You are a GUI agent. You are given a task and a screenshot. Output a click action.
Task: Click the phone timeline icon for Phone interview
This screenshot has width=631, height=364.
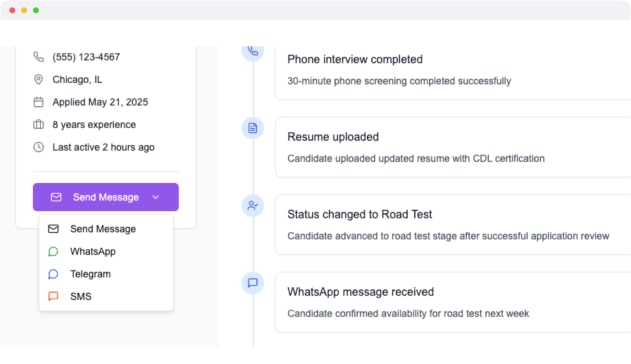click(253, 51)
